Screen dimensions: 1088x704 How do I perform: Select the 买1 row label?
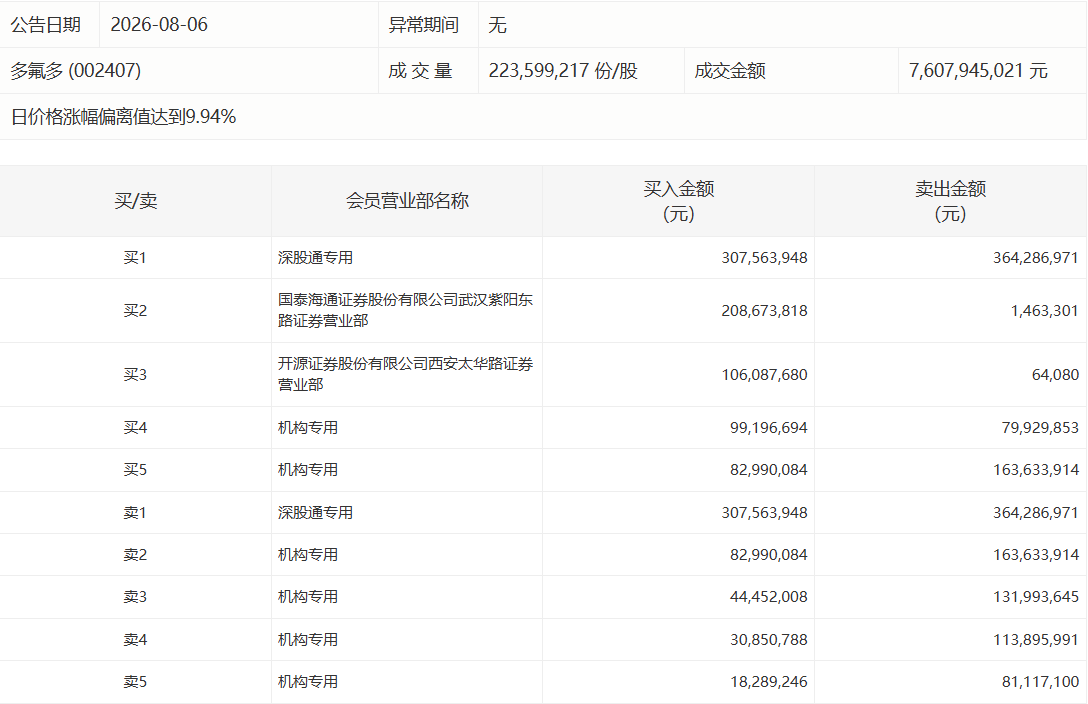click(135, 258)
